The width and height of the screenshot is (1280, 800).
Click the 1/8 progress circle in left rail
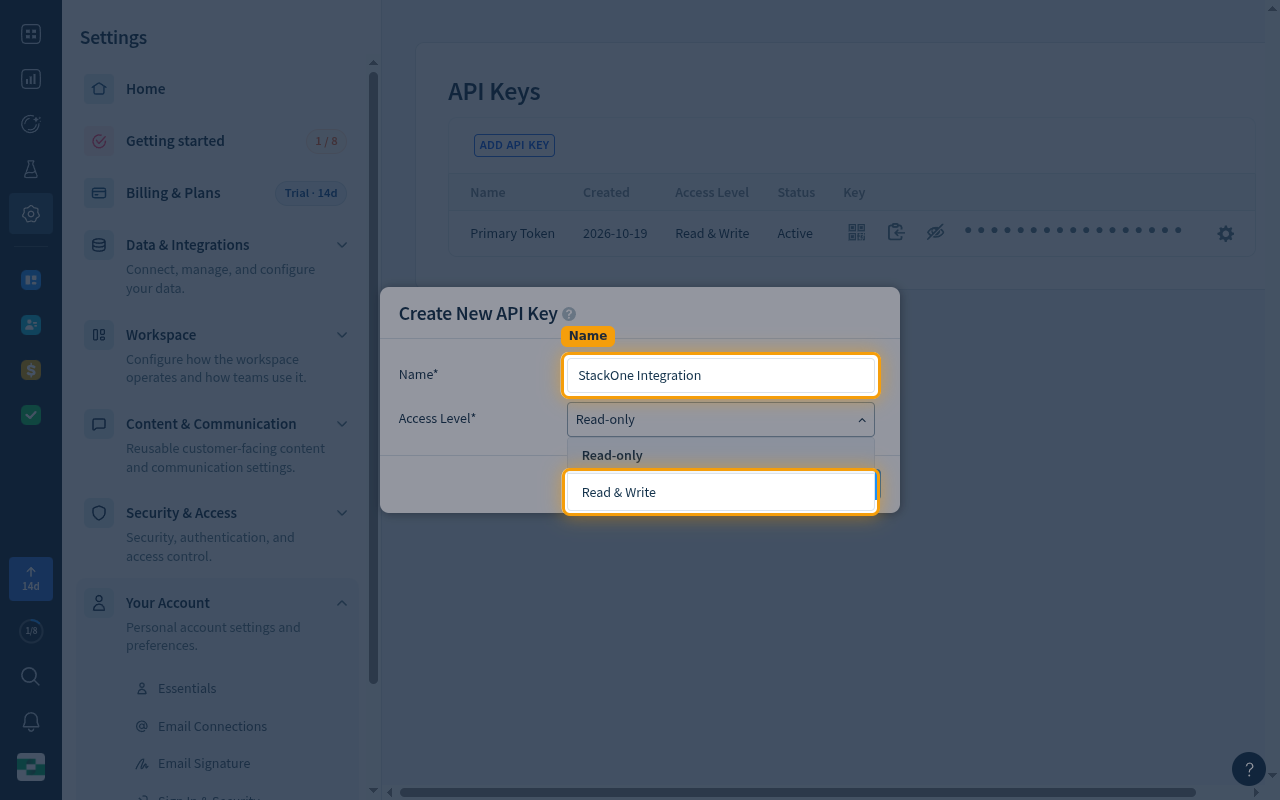pos(31,631)
